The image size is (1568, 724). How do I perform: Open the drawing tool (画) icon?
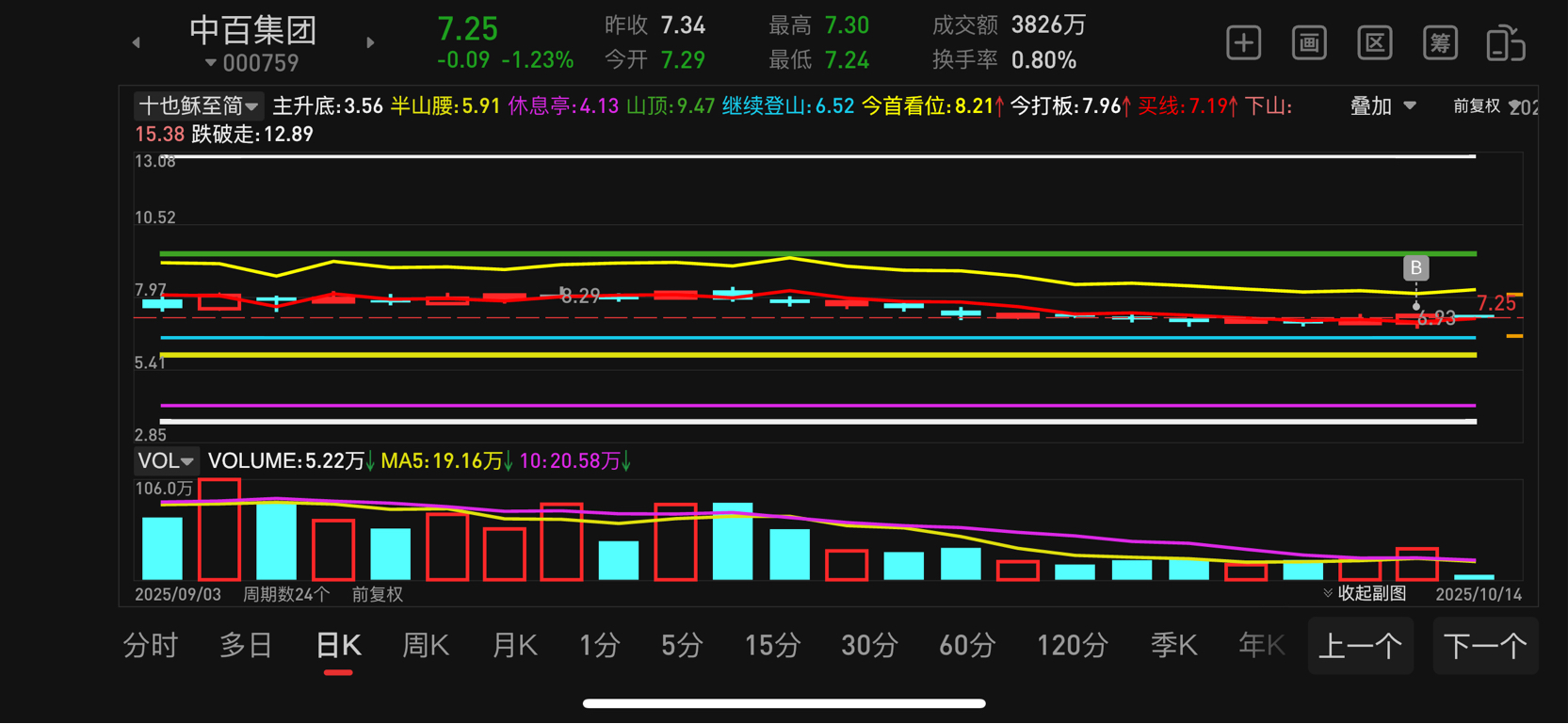[x=1309, y=43]
